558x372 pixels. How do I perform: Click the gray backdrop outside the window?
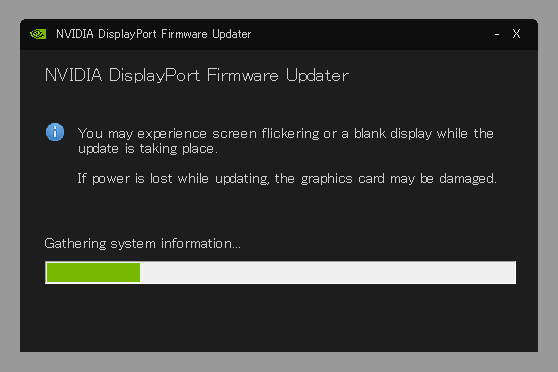(279, 362)
